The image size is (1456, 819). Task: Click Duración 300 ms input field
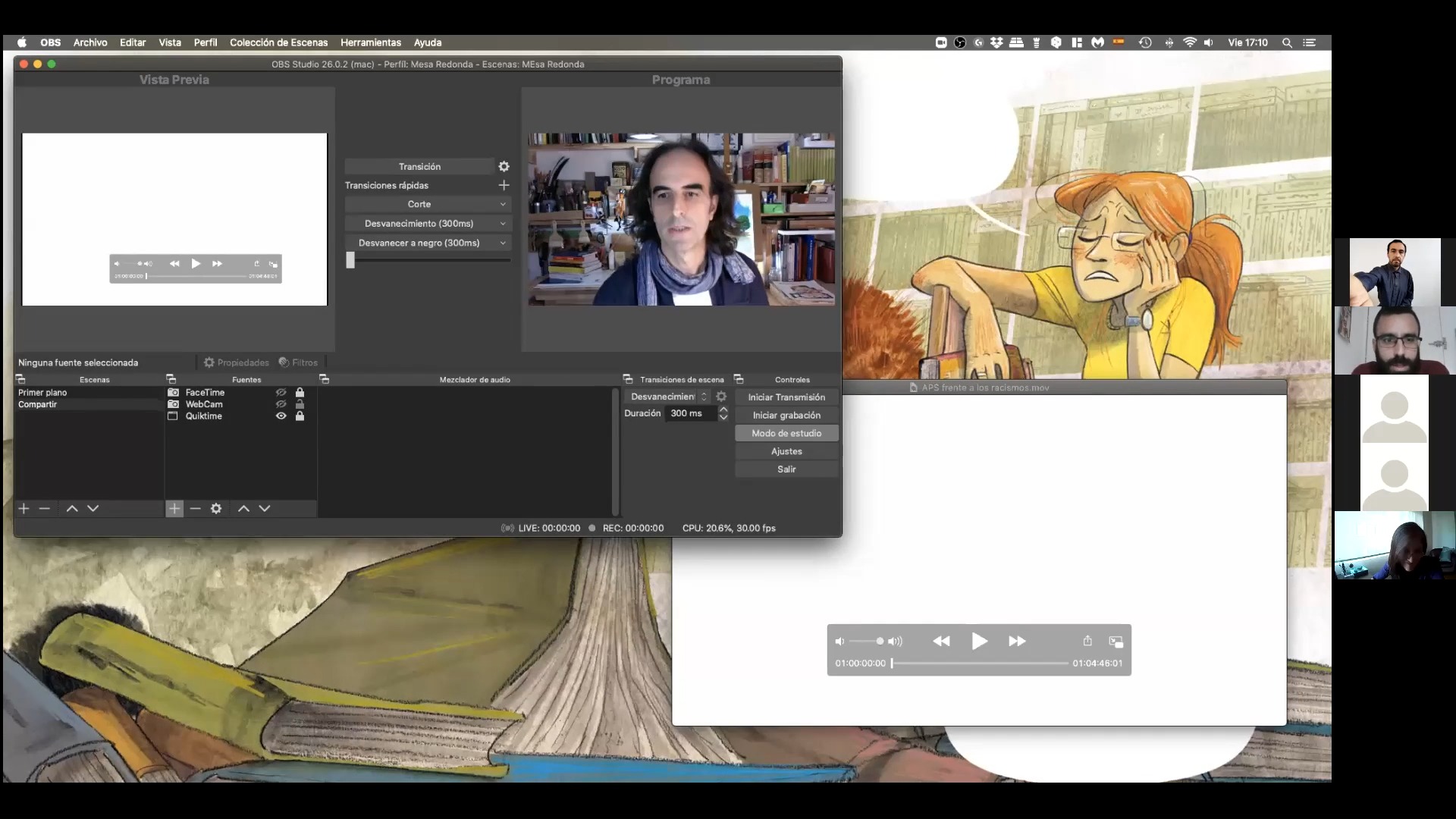click(690, 413)
